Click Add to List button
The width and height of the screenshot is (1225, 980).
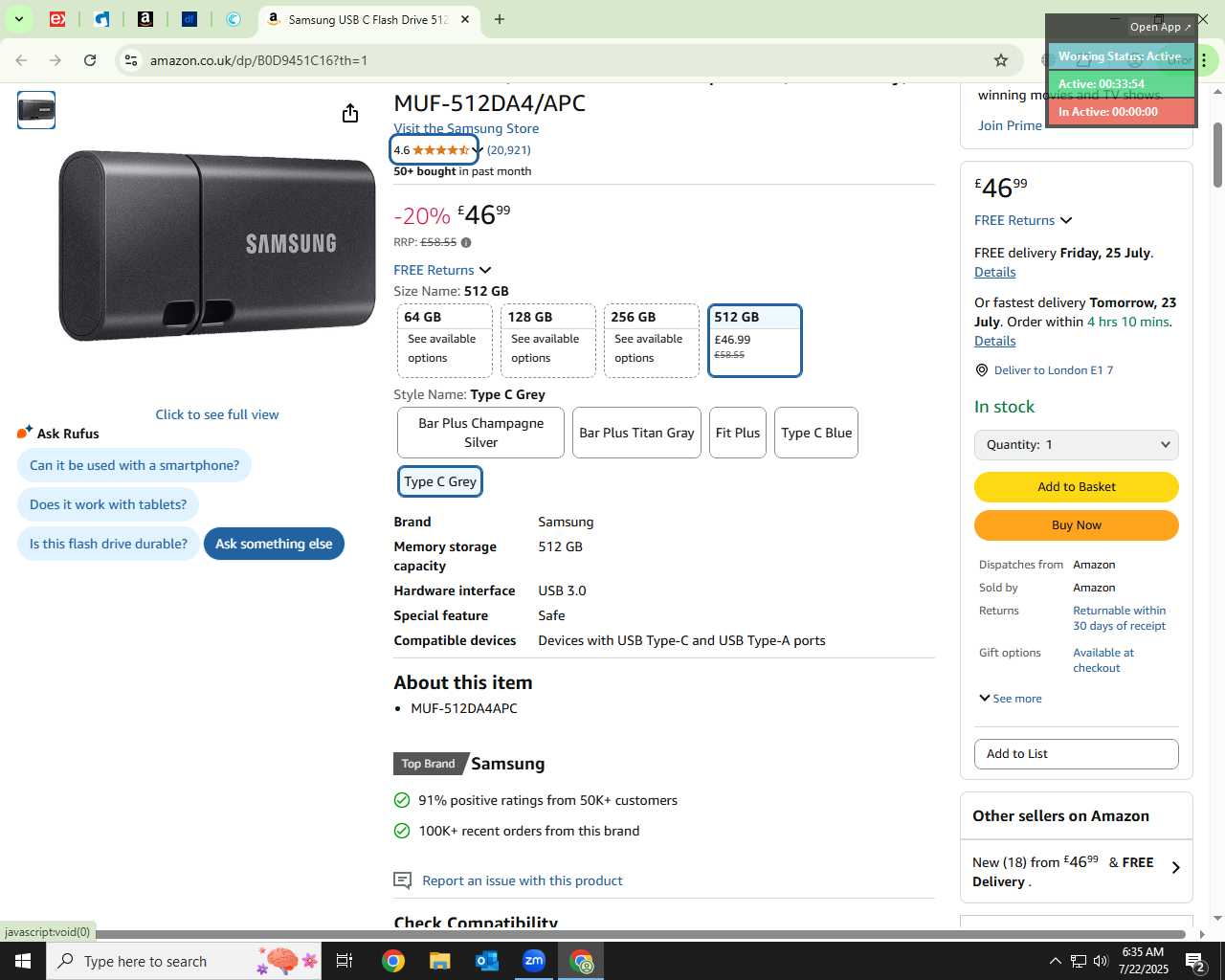1076,754
